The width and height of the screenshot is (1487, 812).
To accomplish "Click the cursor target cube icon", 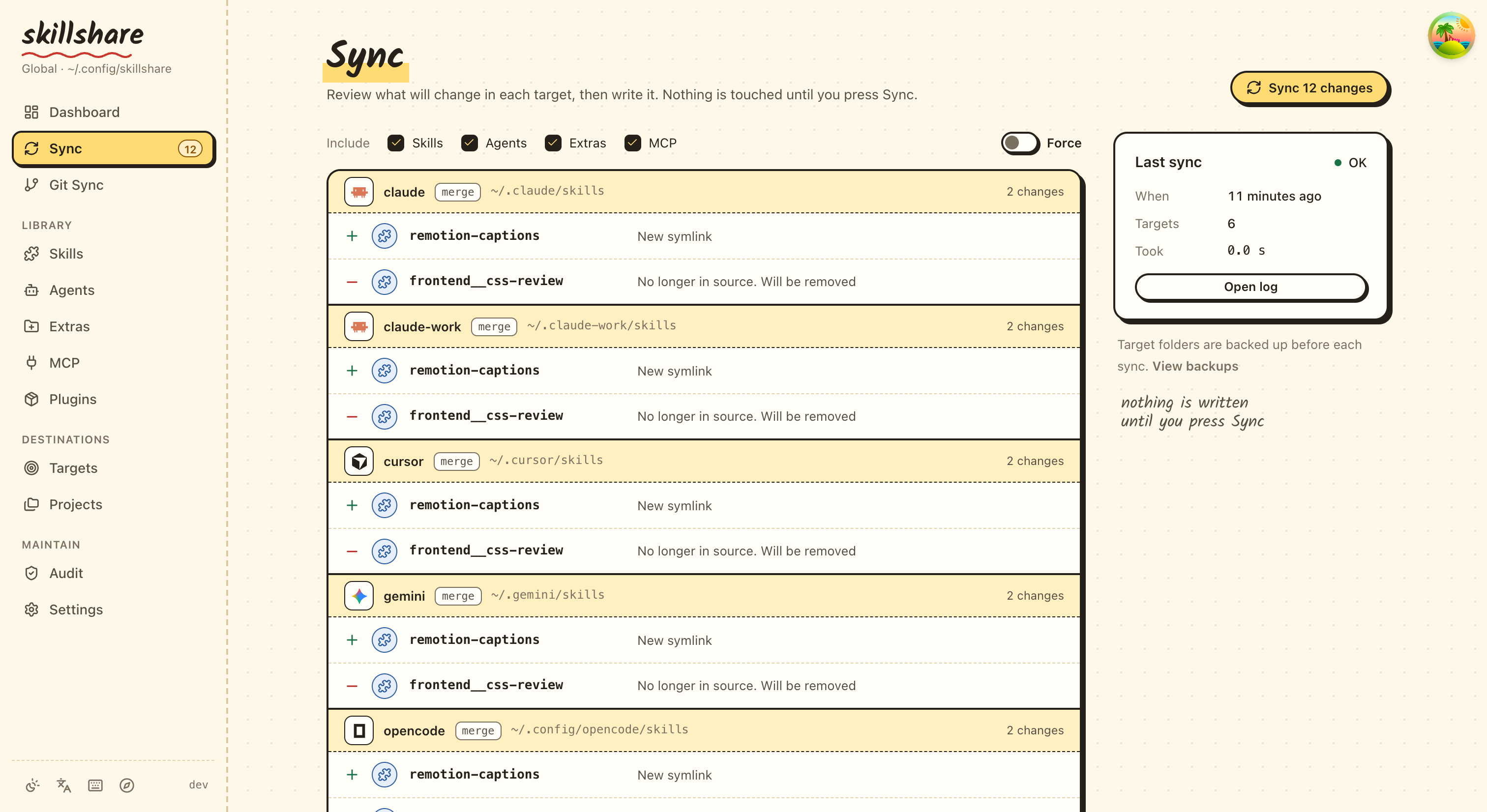I will click(x=358, y=461).
